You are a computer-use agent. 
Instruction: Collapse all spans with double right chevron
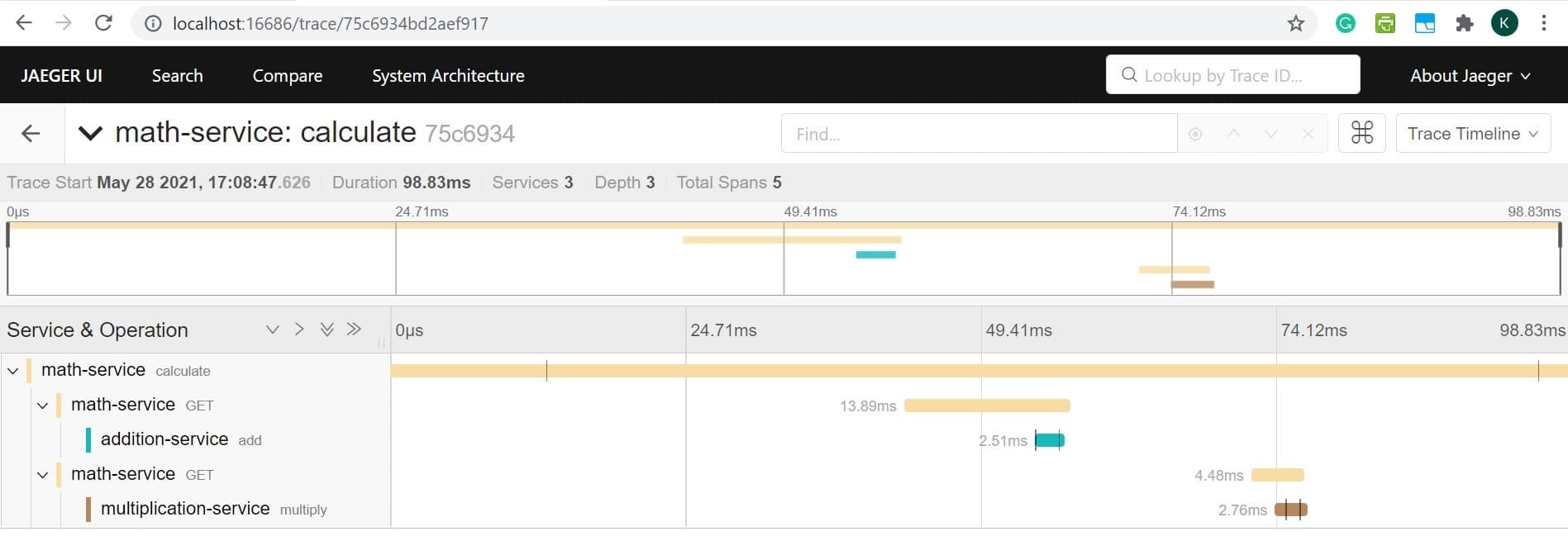click(x=355, y=330)
